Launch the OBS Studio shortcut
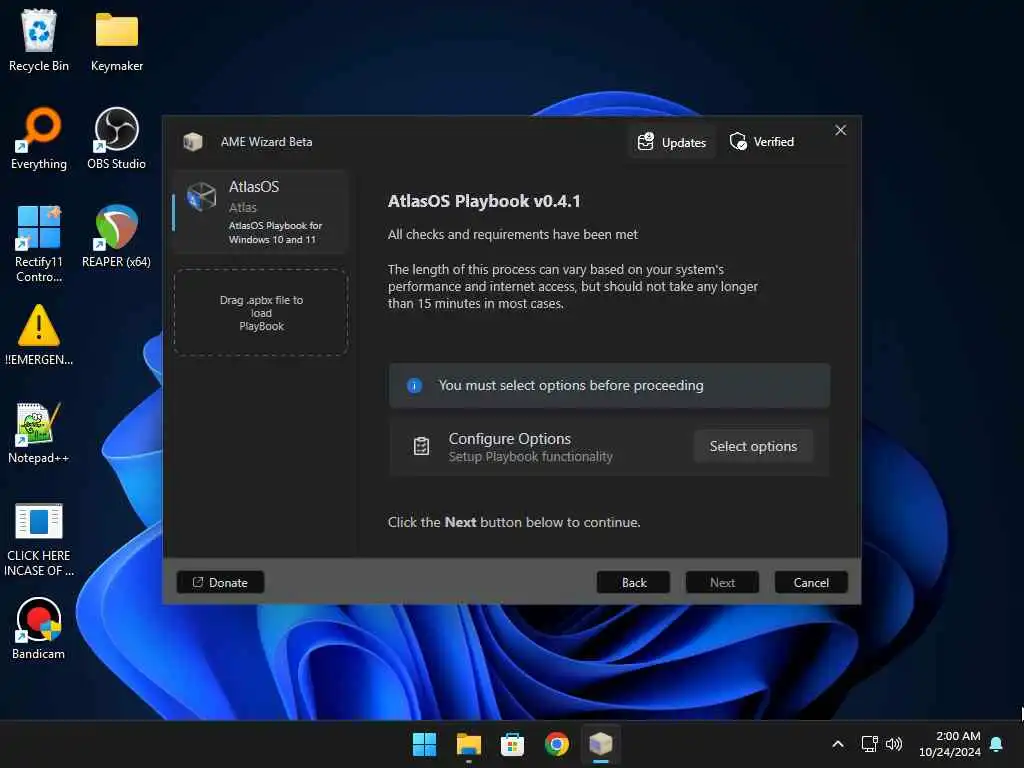This screenshot has height=768, width=1024. click(x=116, y=138)
